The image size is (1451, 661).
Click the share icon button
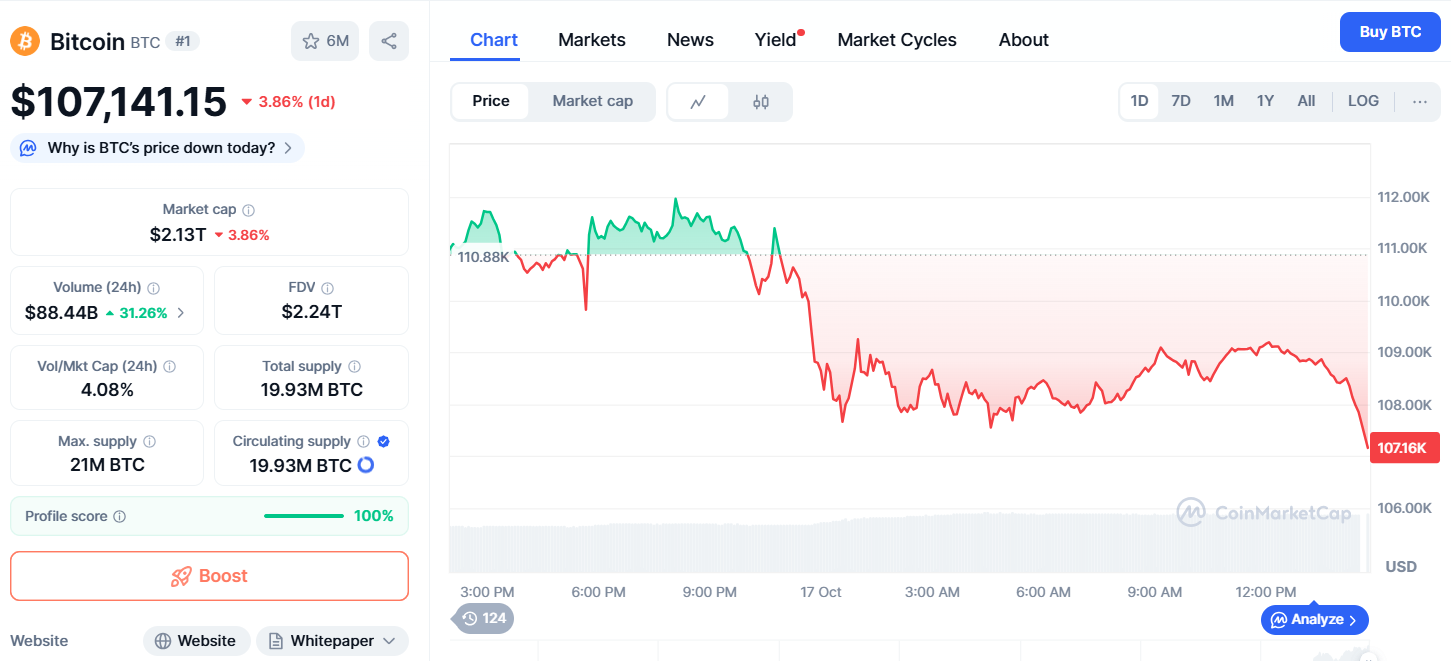[x=389, y=41]
